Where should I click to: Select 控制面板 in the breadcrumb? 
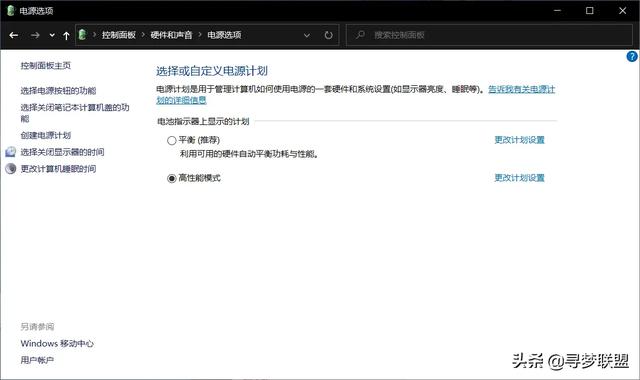pos(119,35)
